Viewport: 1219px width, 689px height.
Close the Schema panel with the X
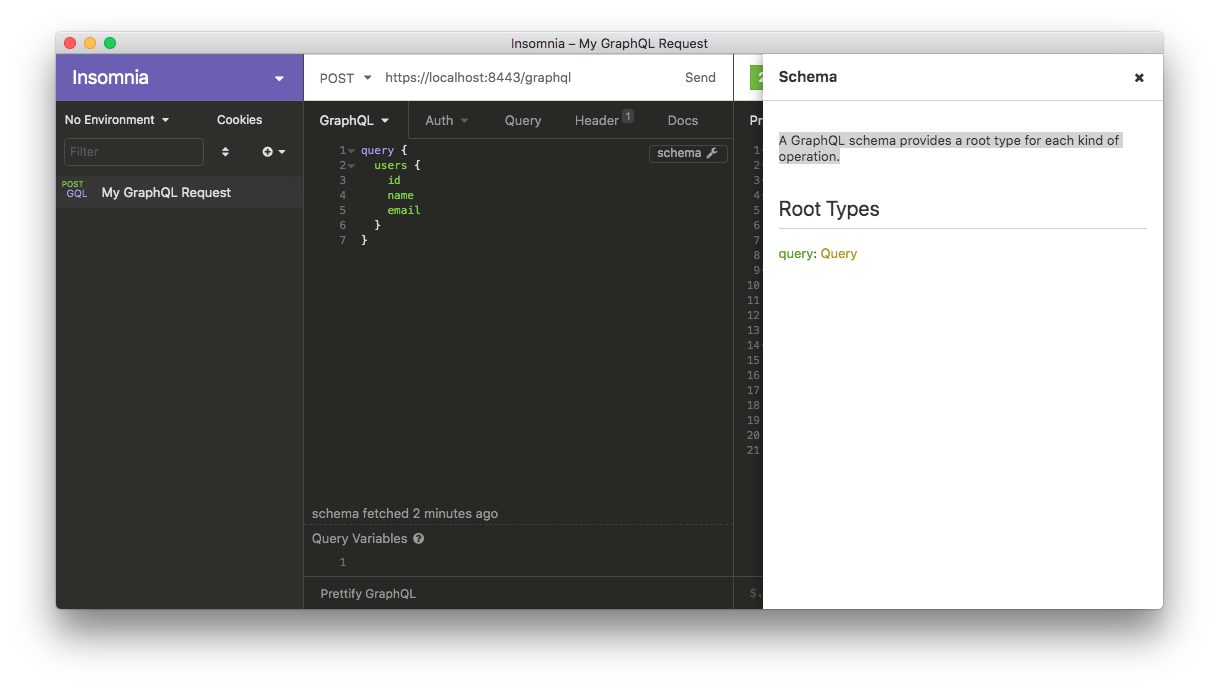click(1139, 78)
